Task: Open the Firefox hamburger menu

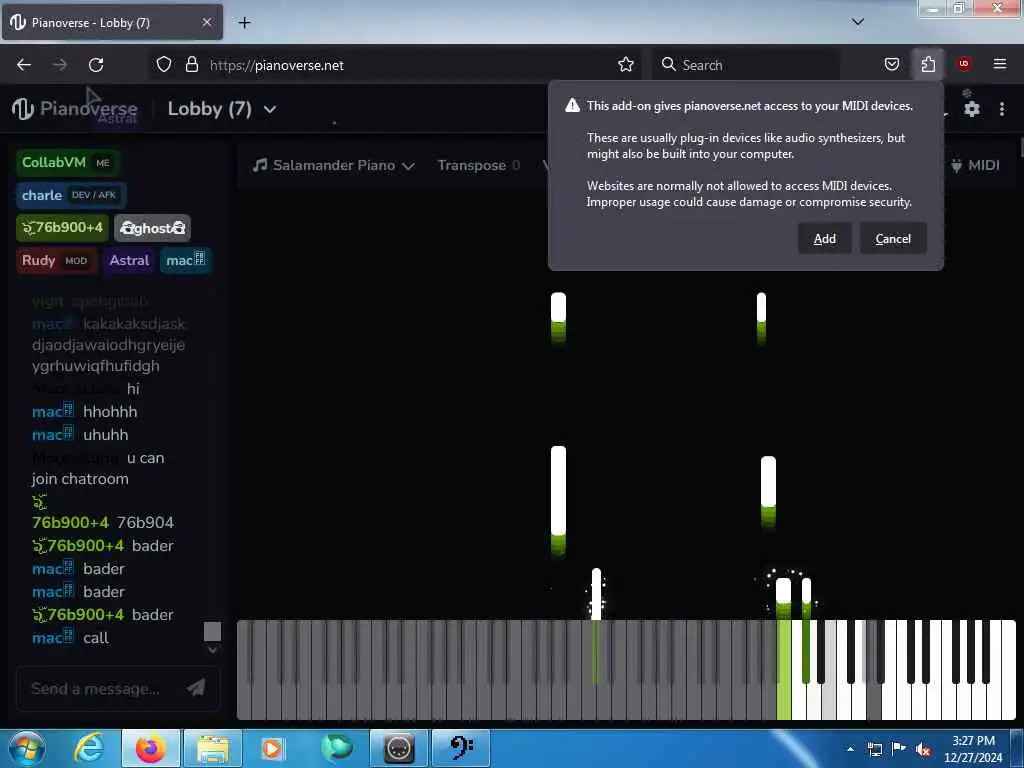Action: pos(999,64)
